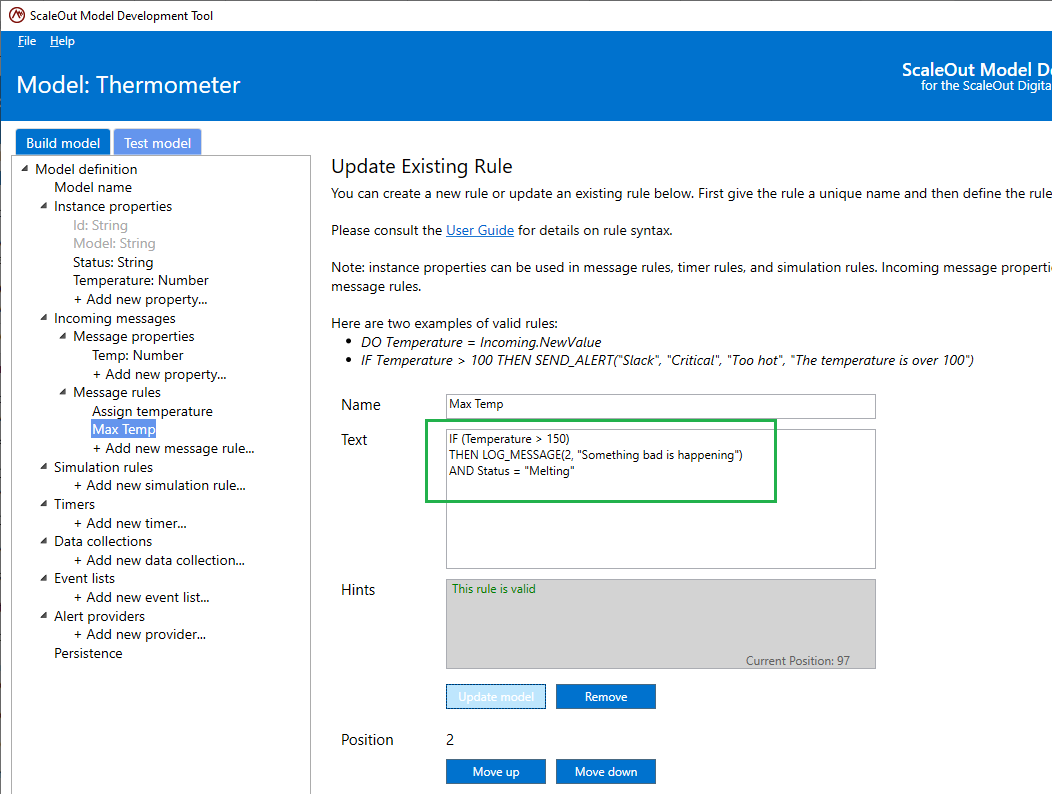This screenshot has height=794, width=1052.
Task: Click the Move up button
Action: pos(496,772)
